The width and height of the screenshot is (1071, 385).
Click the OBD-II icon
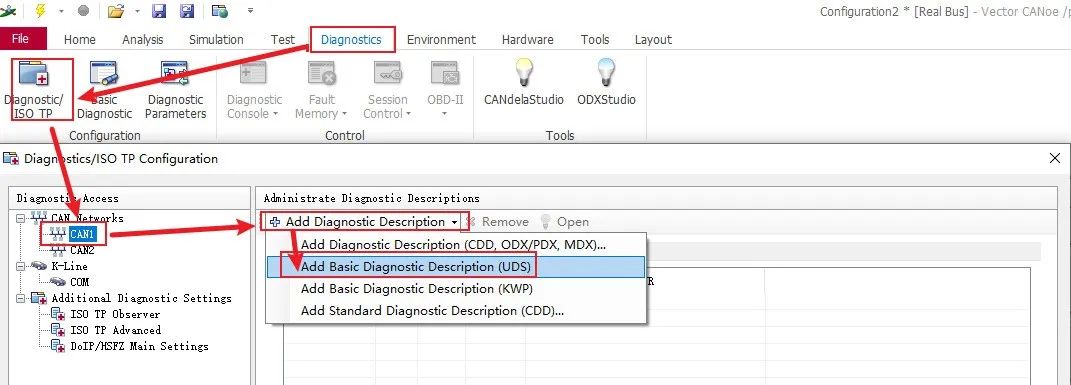[445, 73]
